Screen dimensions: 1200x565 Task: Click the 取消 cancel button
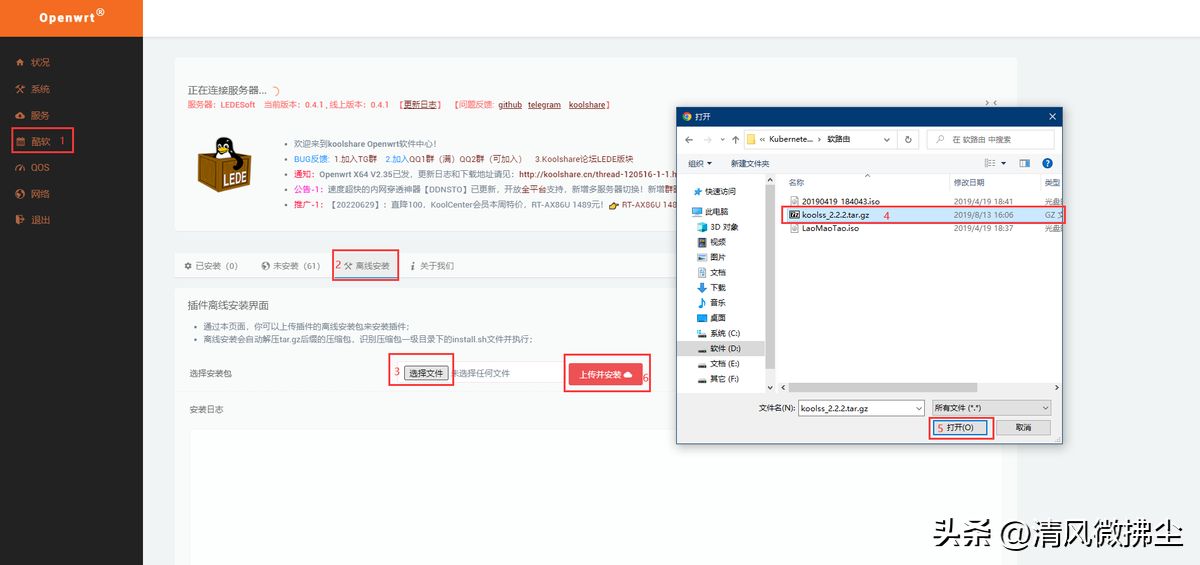tap(1023, 427)
